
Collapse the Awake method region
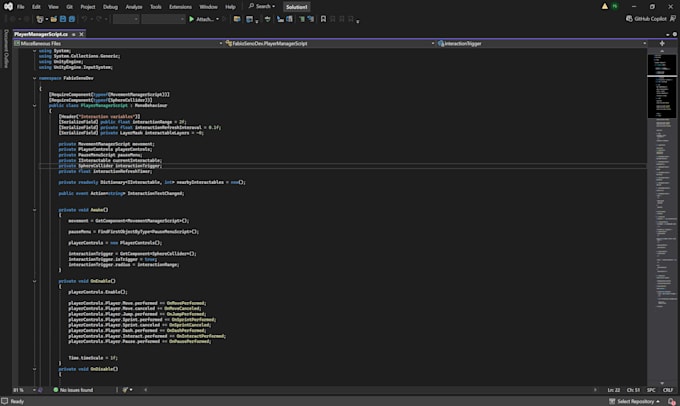click(x=35, y=210)
